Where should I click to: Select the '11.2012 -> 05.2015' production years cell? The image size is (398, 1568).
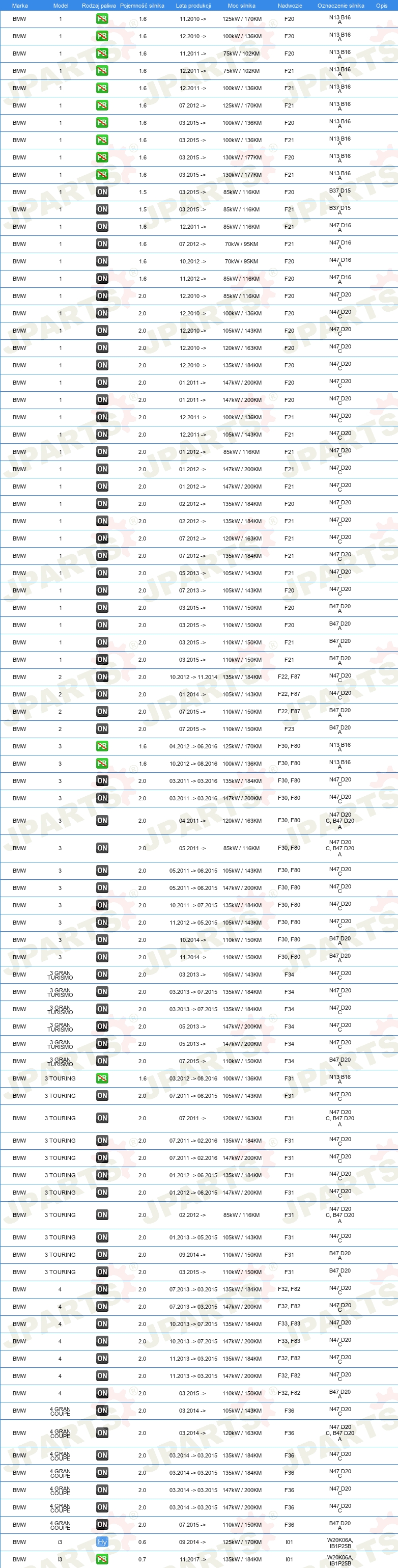(193, 922)
